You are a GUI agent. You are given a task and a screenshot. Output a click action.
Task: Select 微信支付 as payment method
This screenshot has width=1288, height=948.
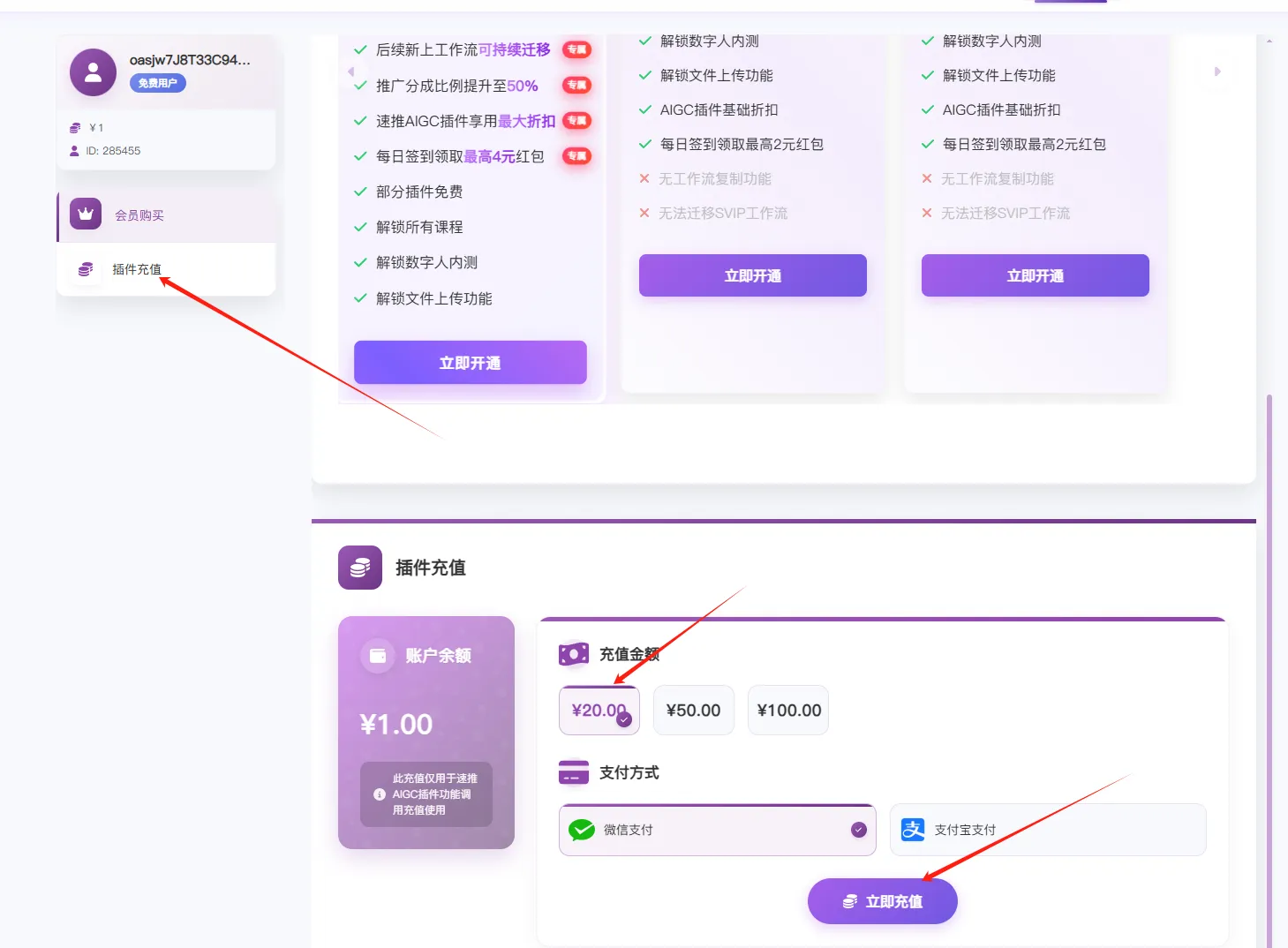click(717, 830)
